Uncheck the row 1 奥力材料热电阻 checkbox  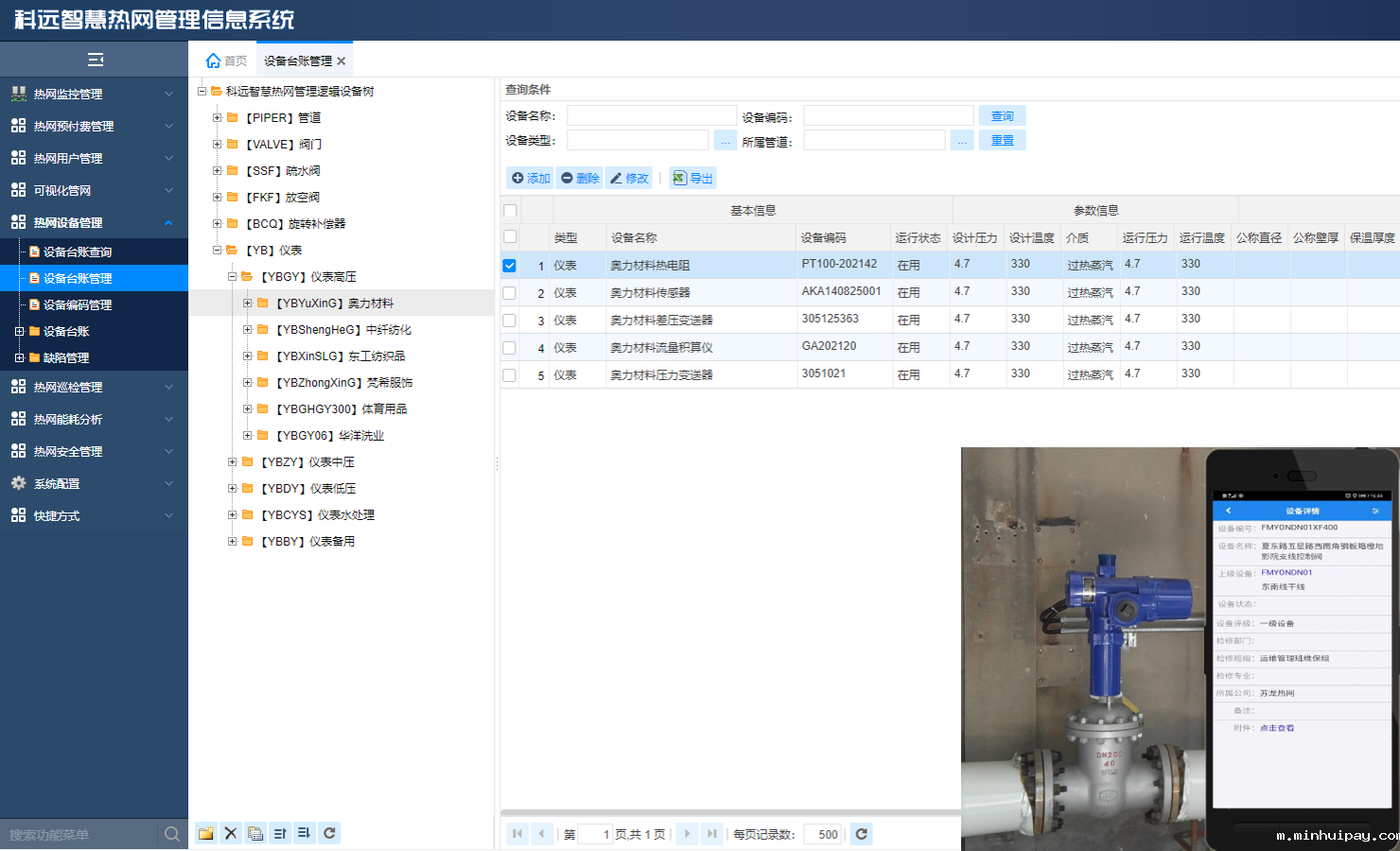(510, 266)
